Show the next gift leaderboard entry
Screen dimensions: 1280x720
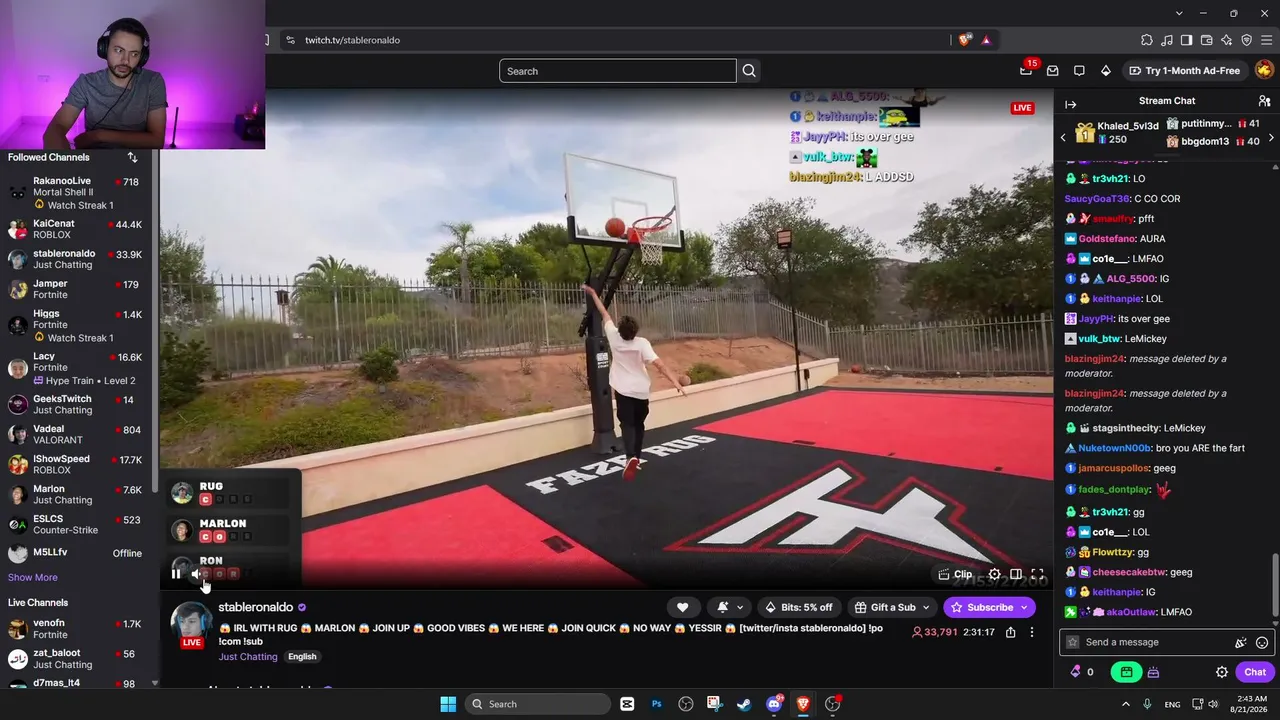(1271, 137)
